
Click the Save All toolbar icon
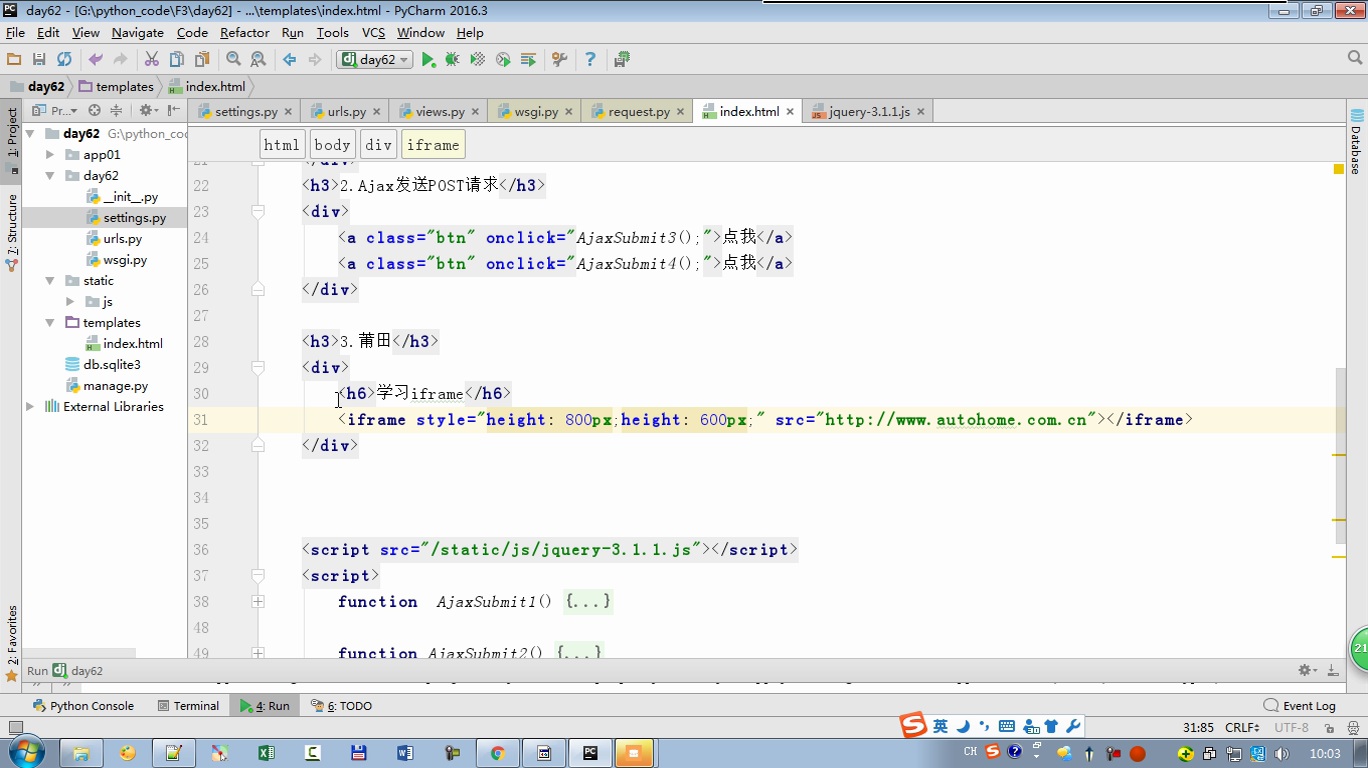[x=39, y=60]
